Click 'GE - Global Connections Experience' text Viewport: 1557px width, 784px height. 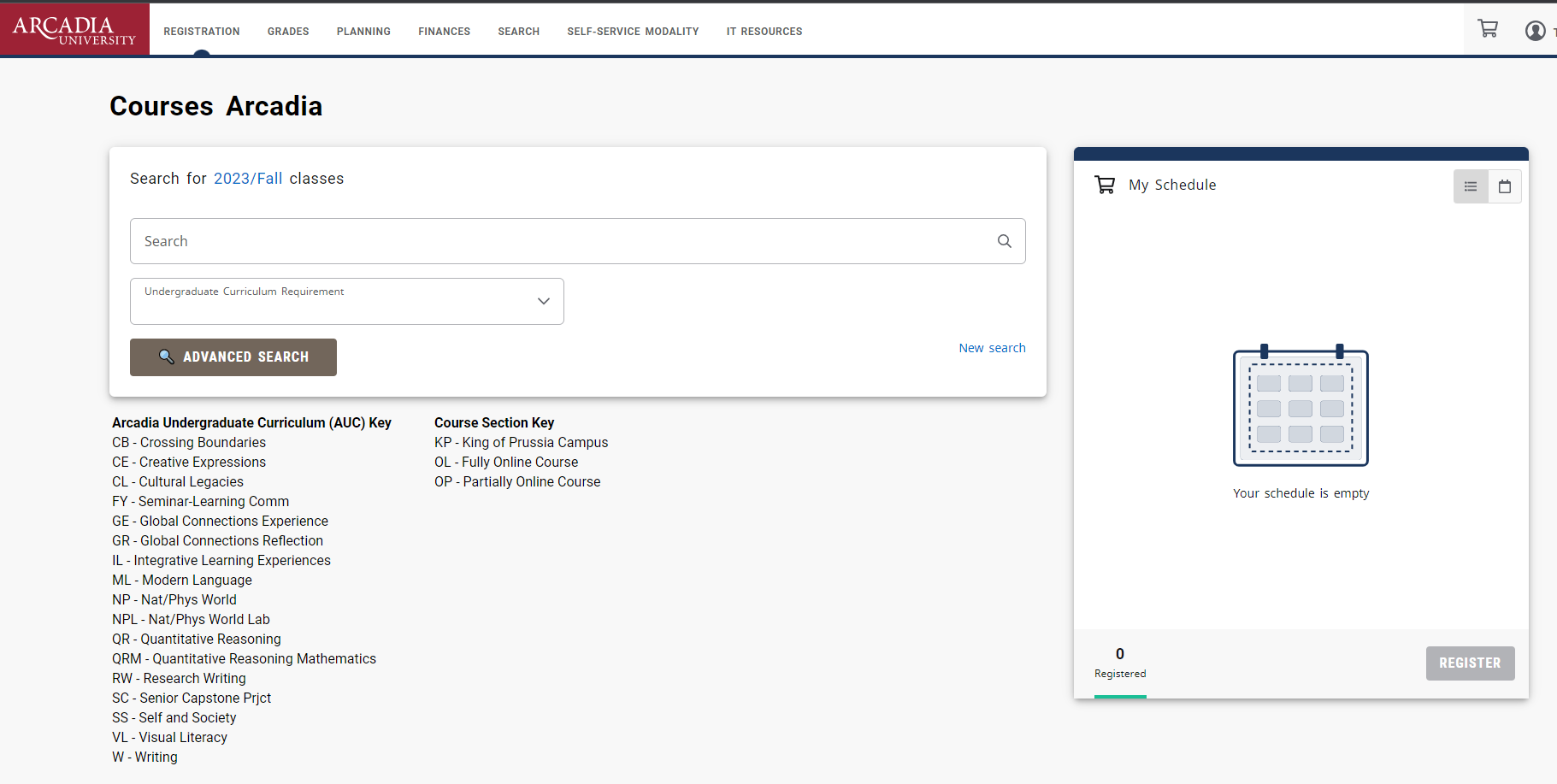coord(220,521)
